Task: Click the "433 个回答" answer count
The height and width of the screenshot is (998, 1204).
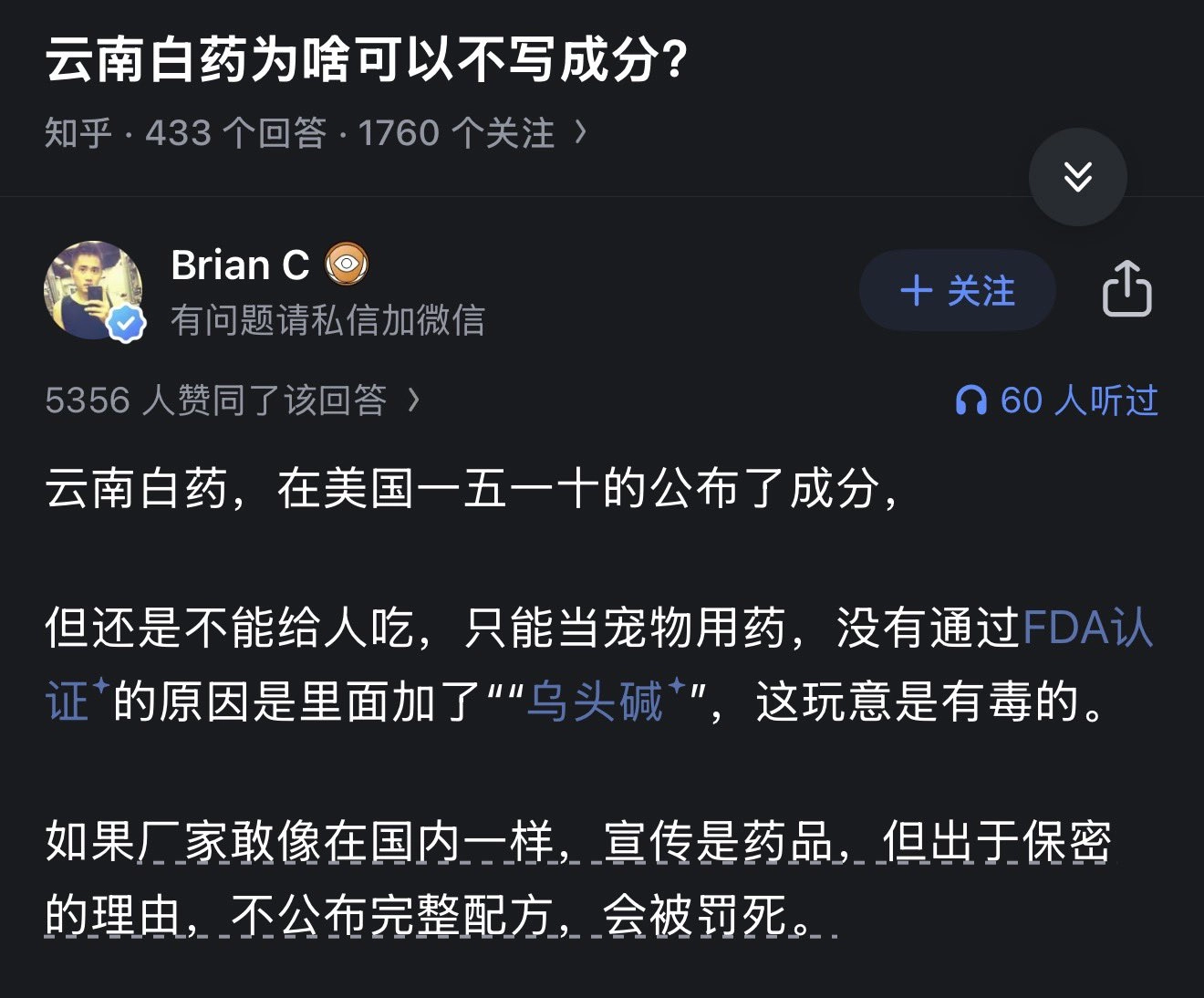Action: point(235,133)
